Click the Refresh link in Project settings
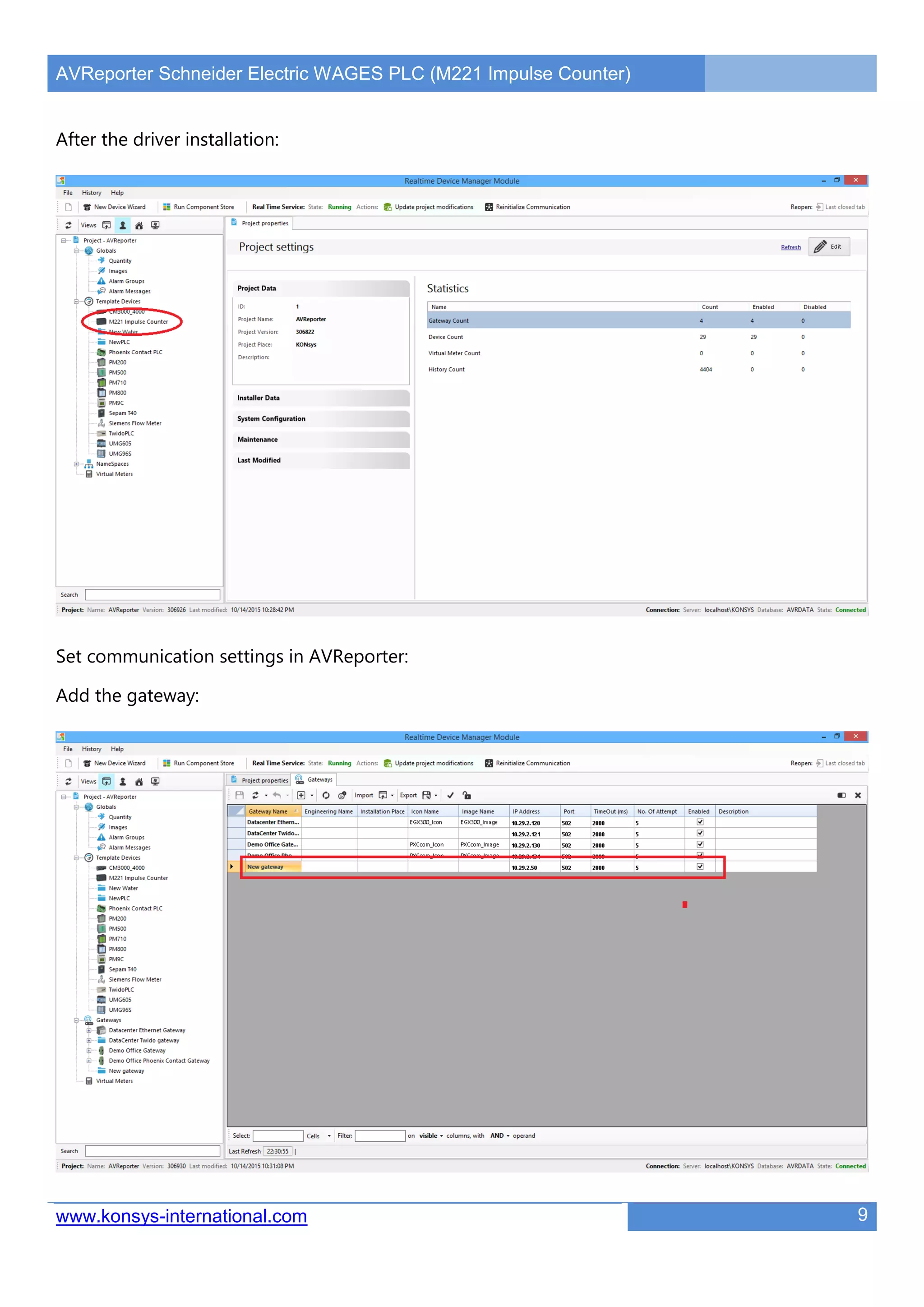 pos(790,247)
